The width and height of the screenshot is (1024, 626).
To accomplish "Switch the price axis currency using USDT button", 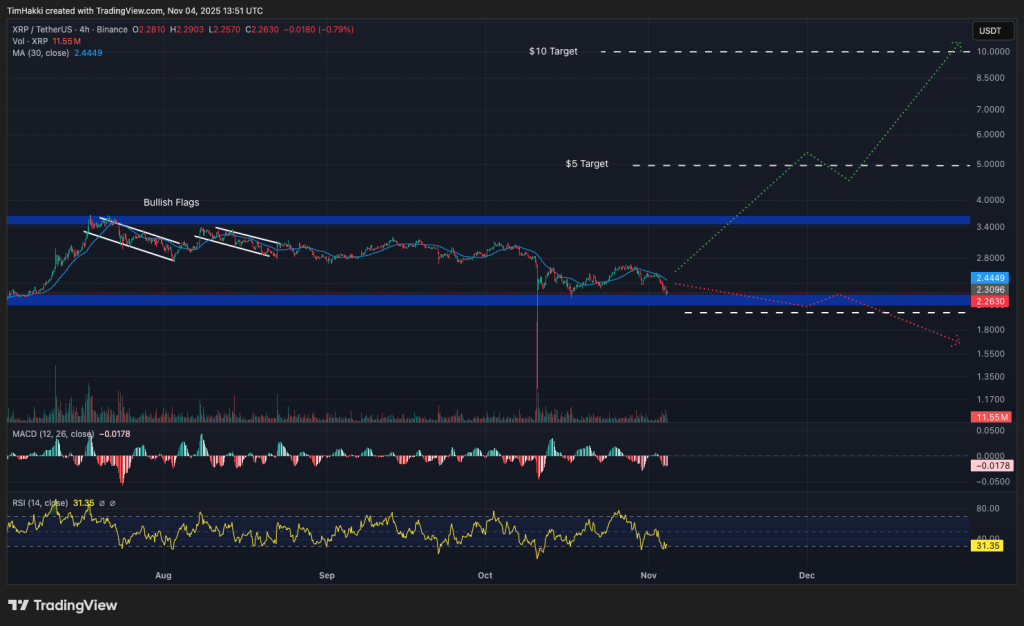I will coord(992,30).
